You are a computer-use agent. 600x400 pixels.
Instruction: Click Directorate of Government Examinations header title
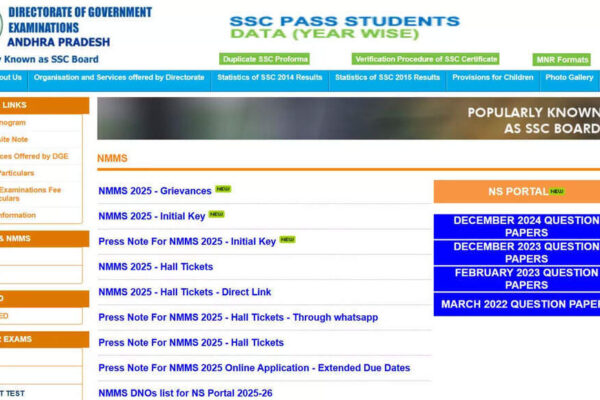[x=80, y=20]
